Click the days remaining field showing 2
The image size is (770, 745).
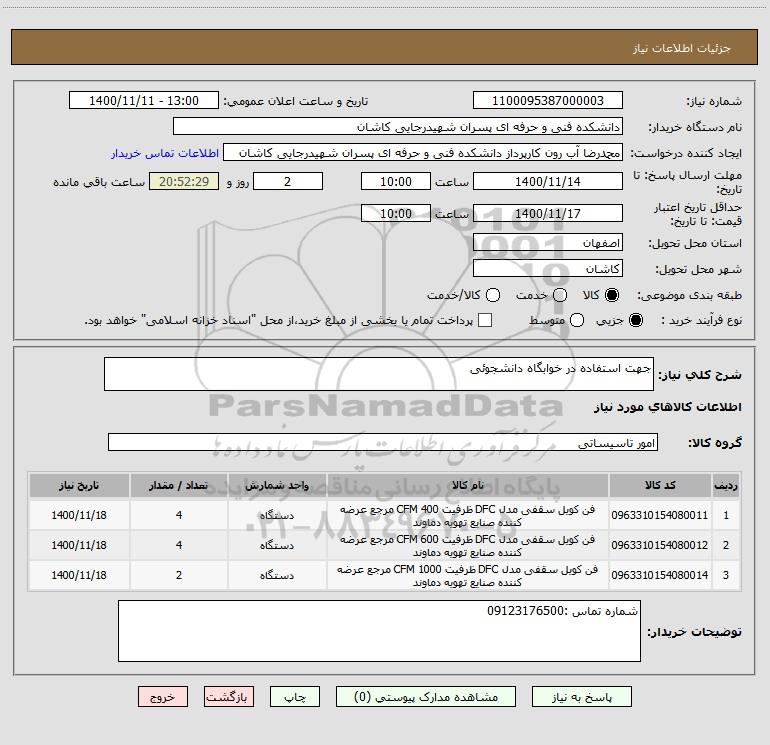click(288, 181)
